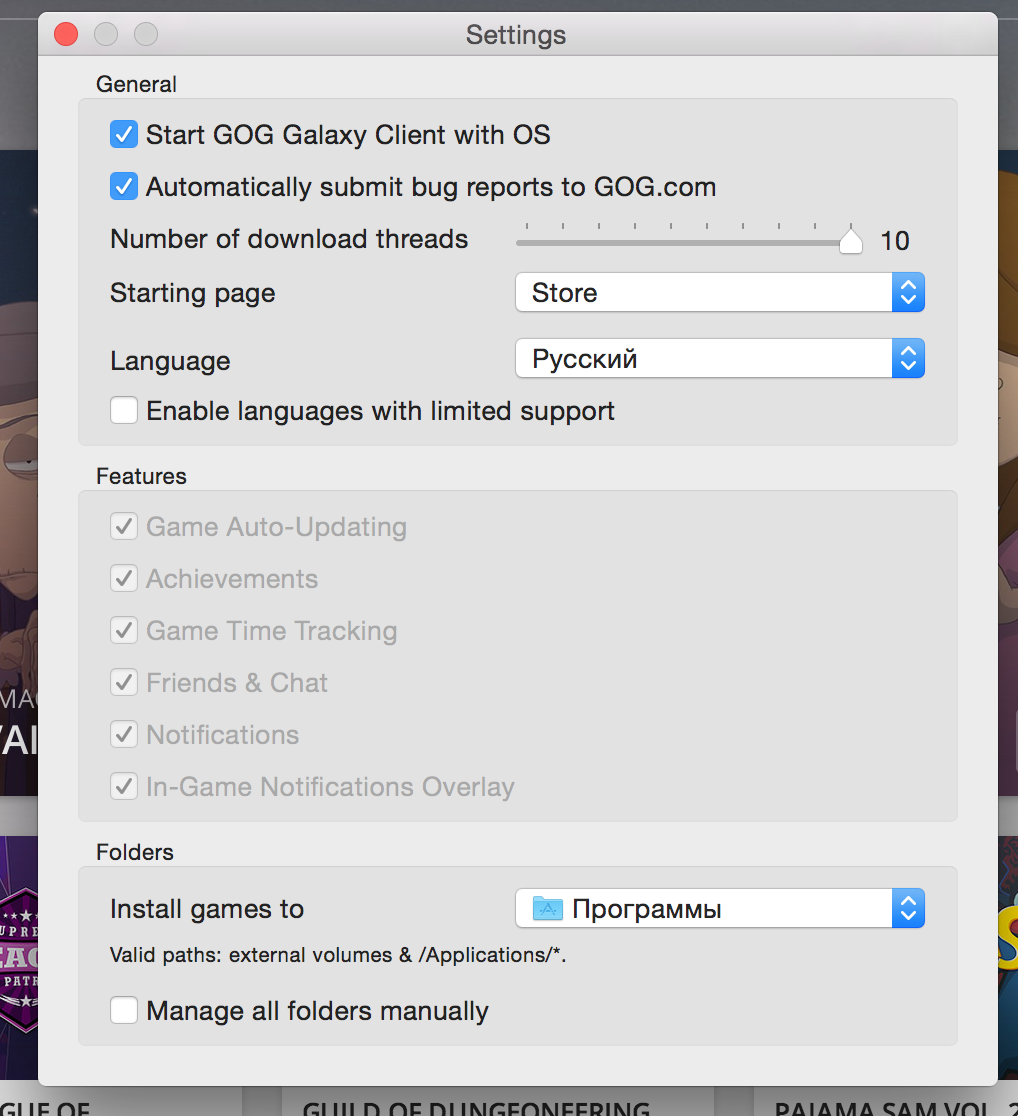Open the Install games to folder dropdown
1018x1116 pixels.
(720, 908)
